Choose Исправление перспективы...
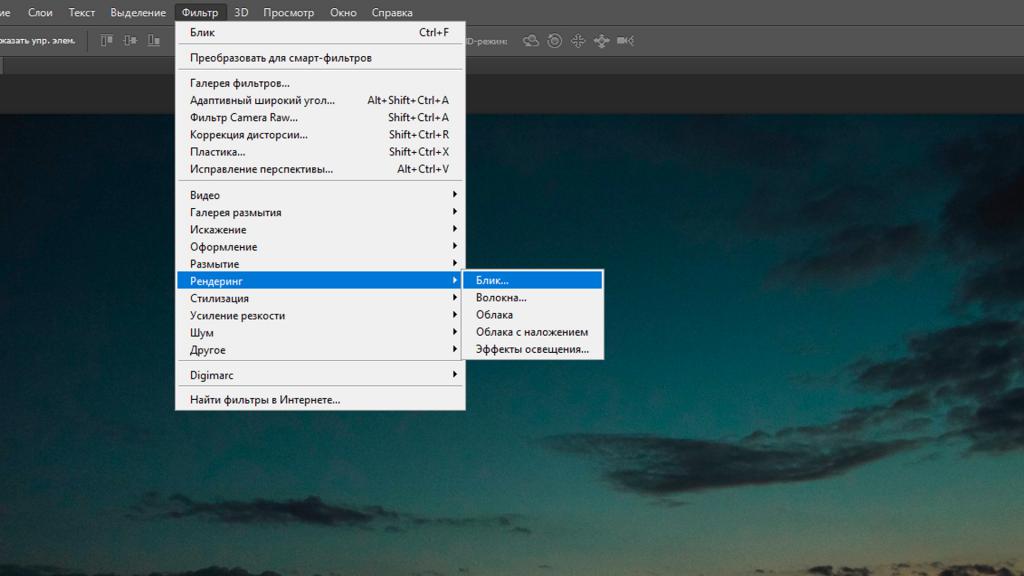The image size is (1024, 576). 320,169
